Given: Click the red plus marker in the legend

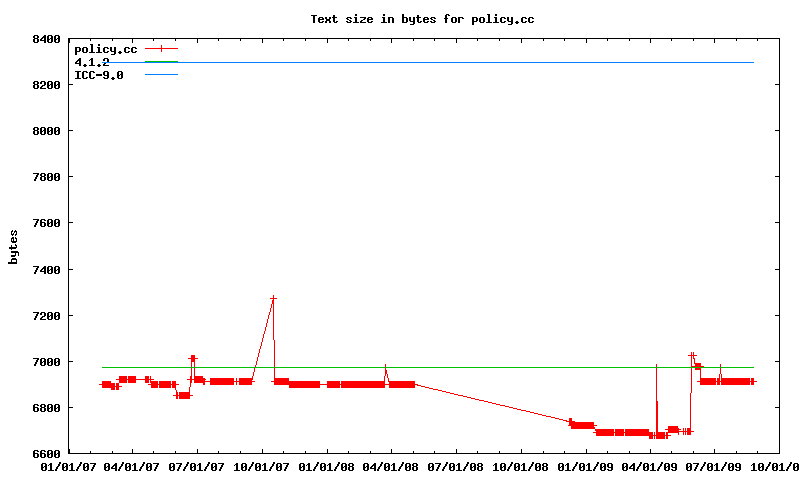Looking at the screenshot, I should coord(161,49).
